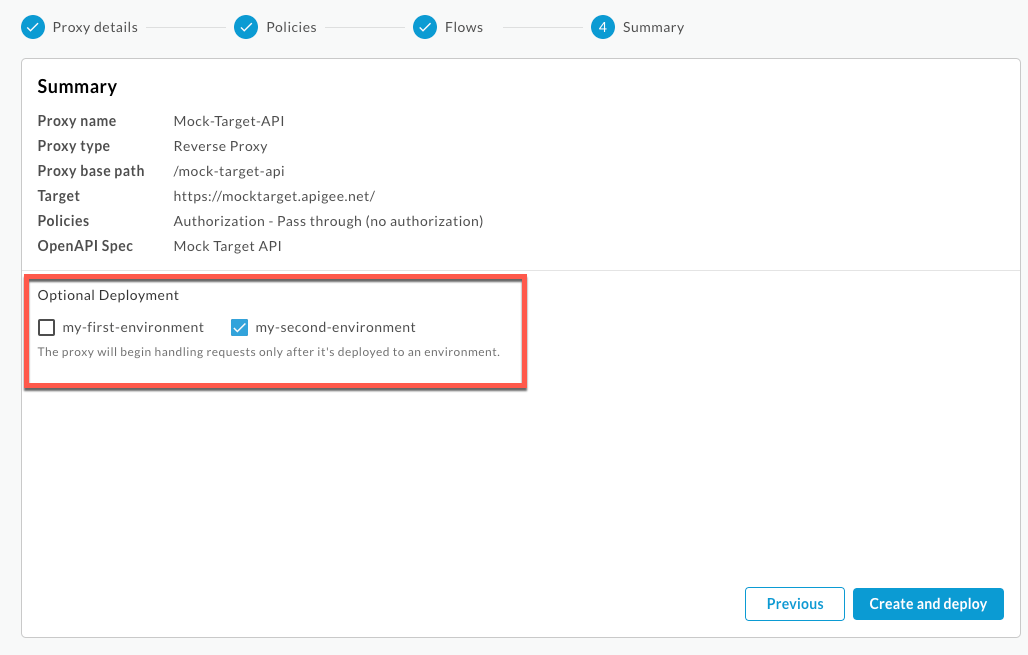This screenshot has height=655, width=1028.
Task: Switch to the Flows step label
Action: (x=464, y=27)
